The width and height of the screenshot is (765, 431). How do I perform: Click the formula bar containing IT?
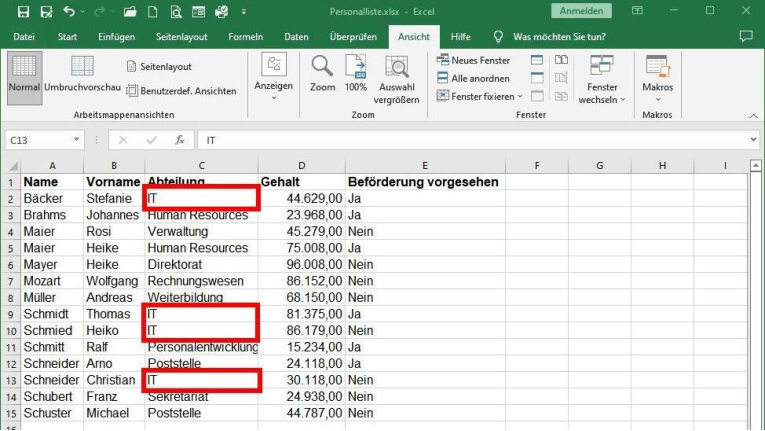point(472,140)
